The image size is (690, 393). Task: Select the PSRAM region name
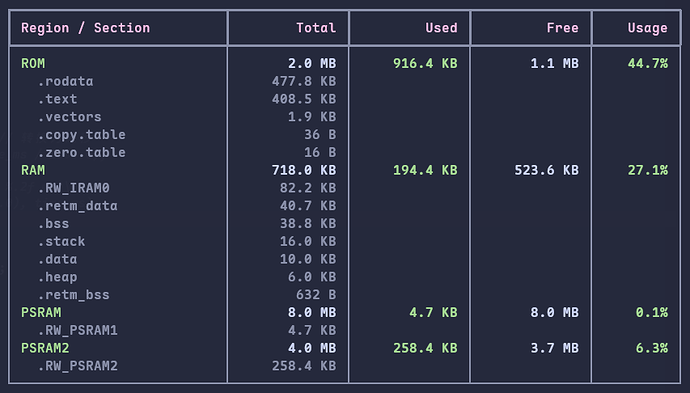click(41, 312)
